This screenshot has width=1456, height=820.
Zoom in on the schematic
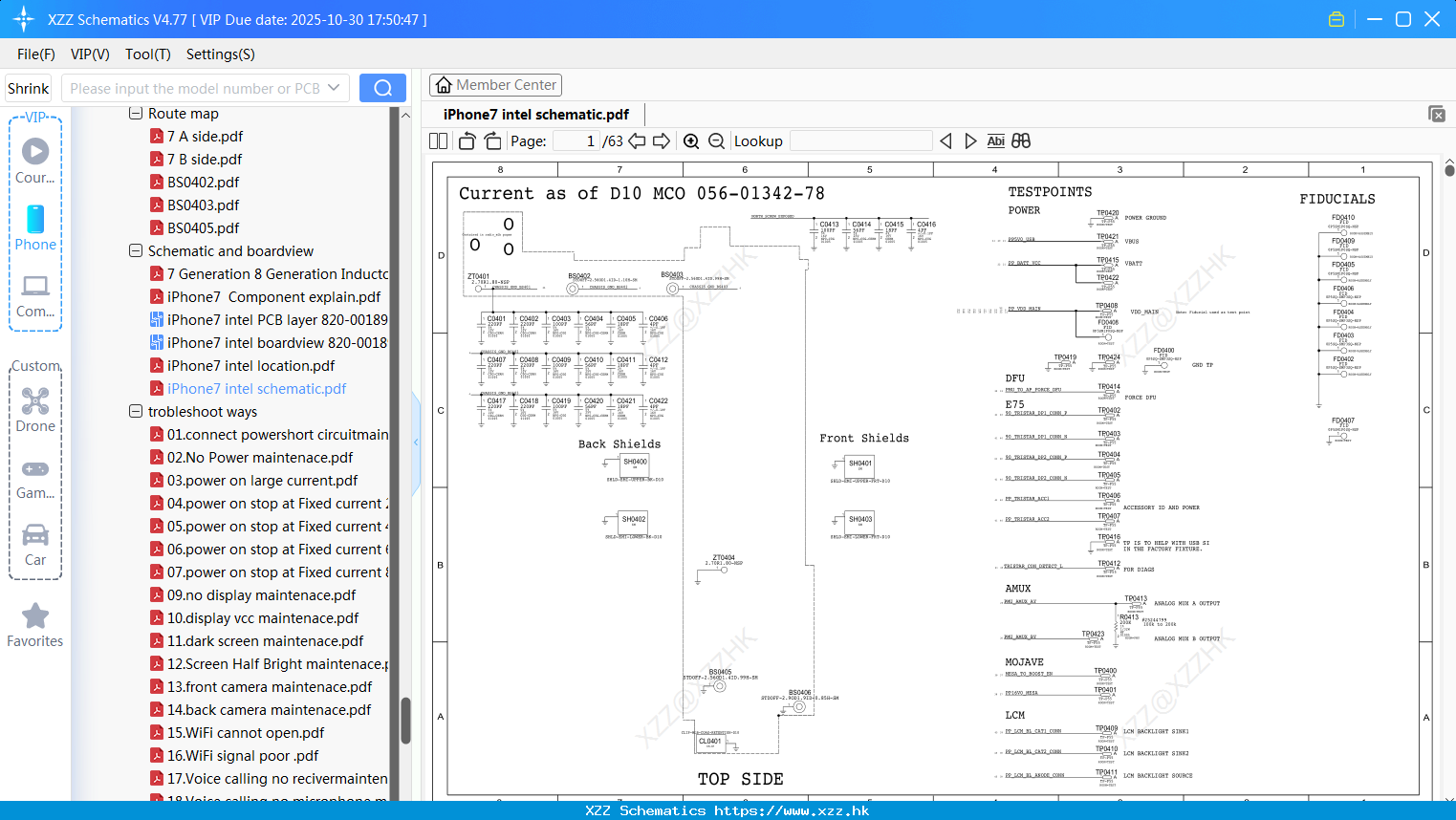click(691, 141)
